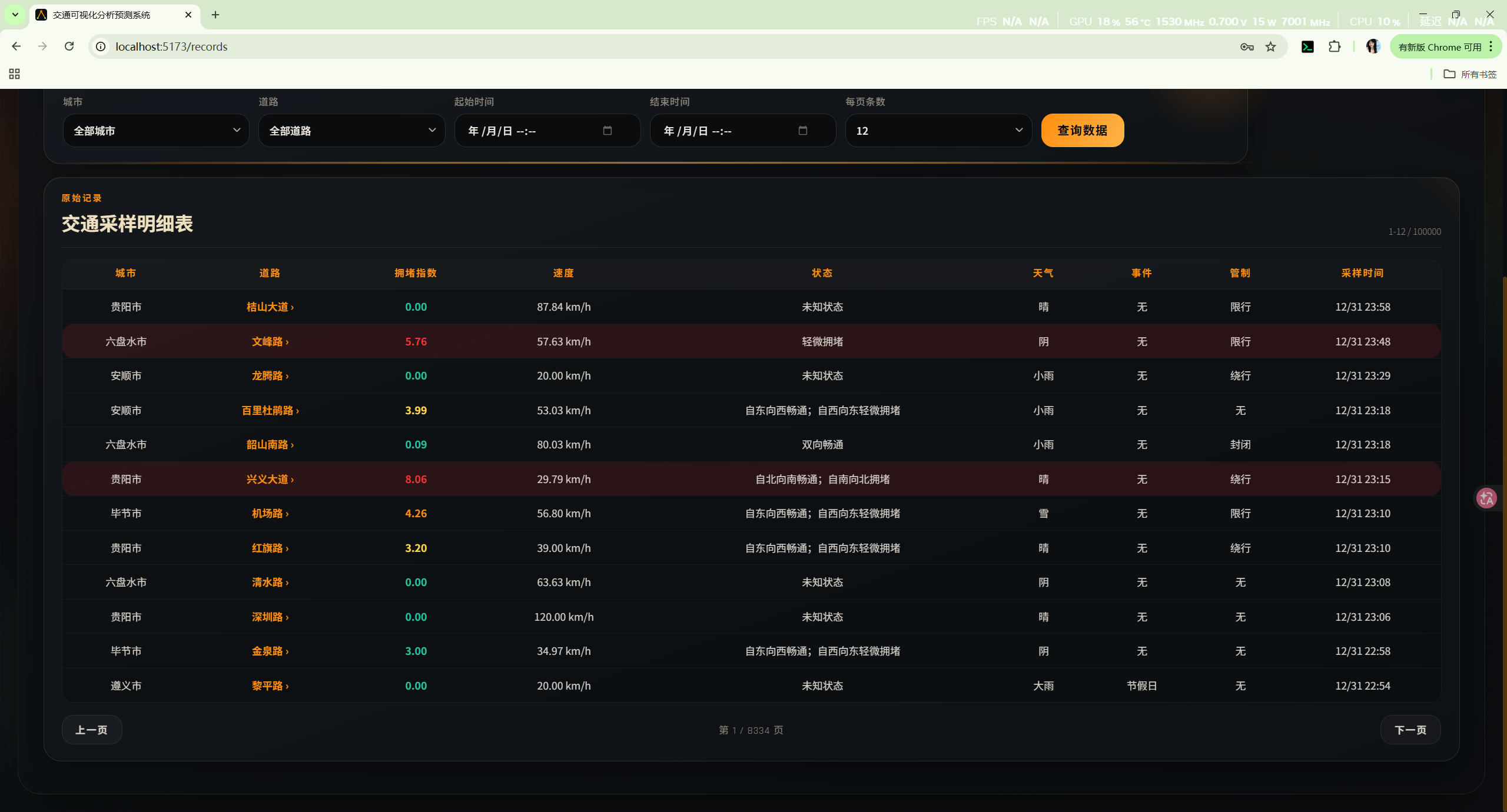This screenshot has width=1507, height=812.
Task: Bookmark this page with star icon
Action: tap(1271, 47)
